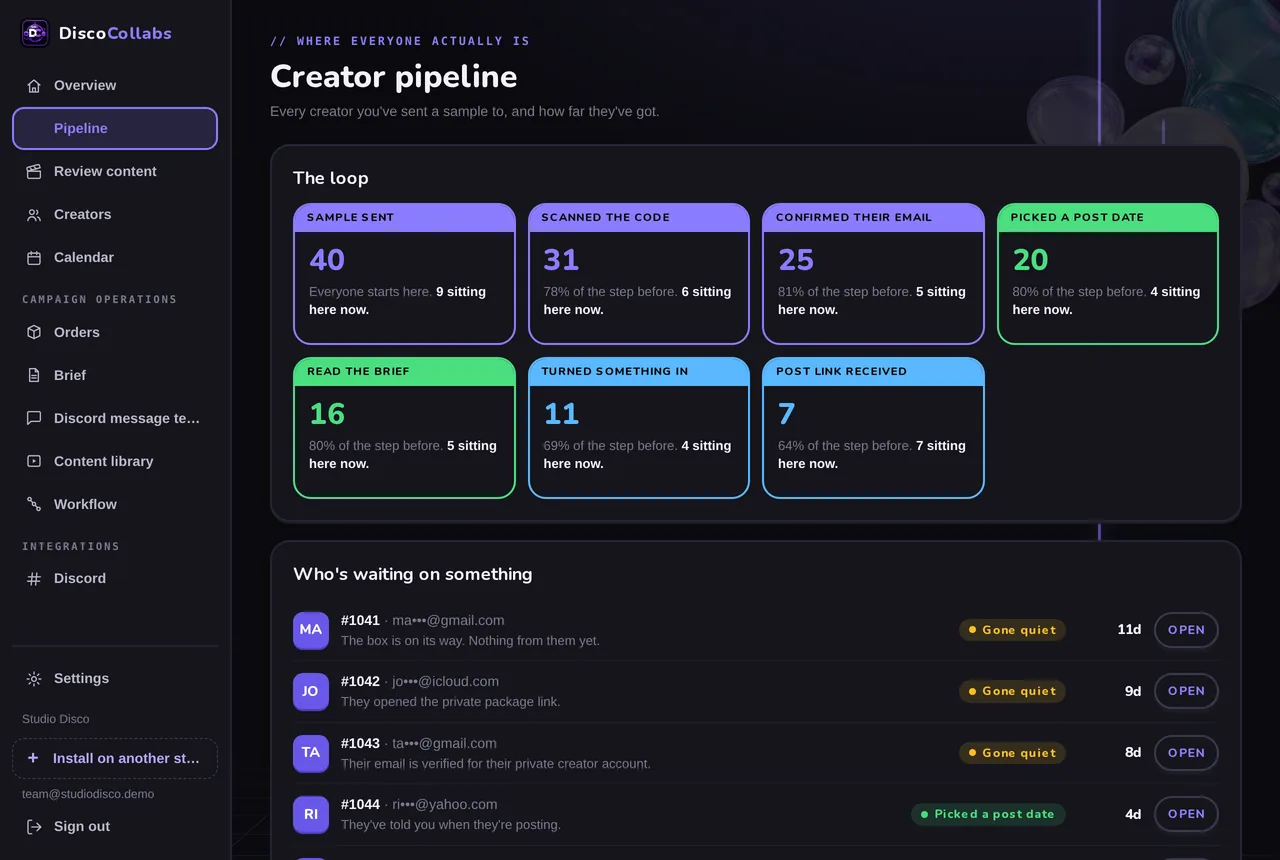Click the DiscoCollabs logo icon

[35, 33]
